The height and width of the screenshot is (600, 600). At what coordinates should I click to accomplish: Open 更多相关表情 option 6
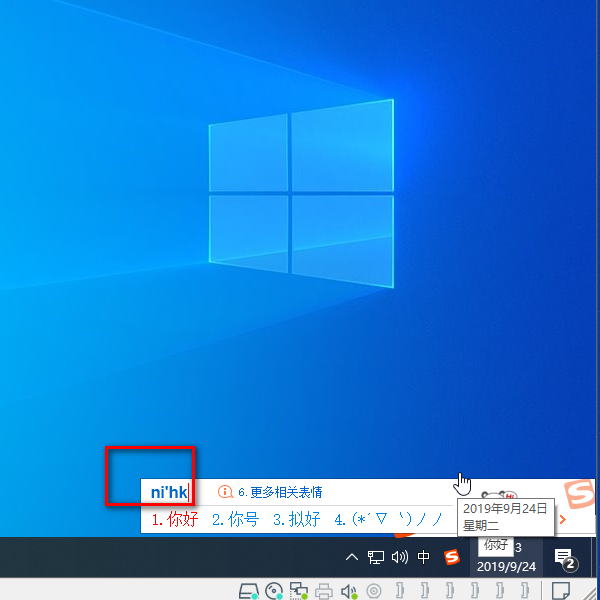pos(280,492)
